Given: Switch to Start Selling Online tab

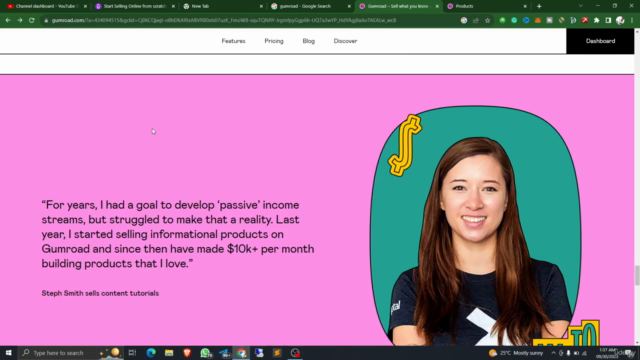Looking at the screenshot, I should (135, 6).
